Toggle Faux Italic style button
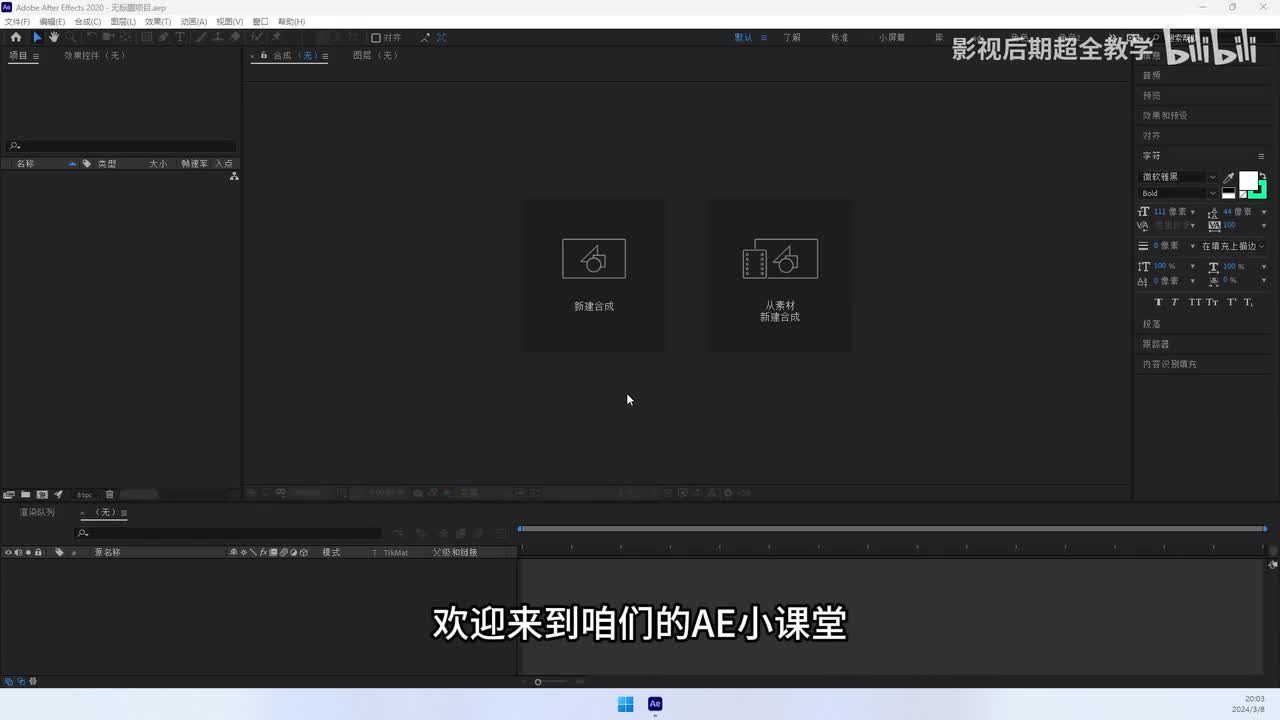 (1175, 302)
